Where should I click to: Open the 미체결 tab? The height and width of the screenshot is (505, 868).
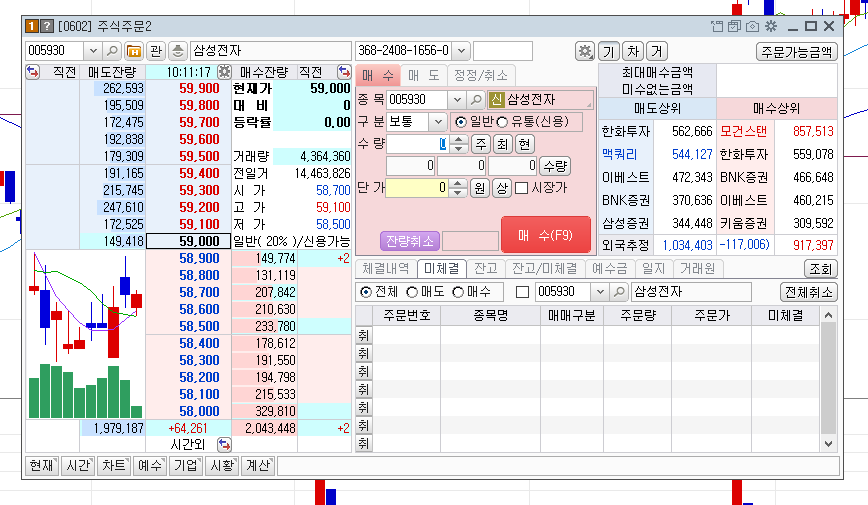pos(442,269)
